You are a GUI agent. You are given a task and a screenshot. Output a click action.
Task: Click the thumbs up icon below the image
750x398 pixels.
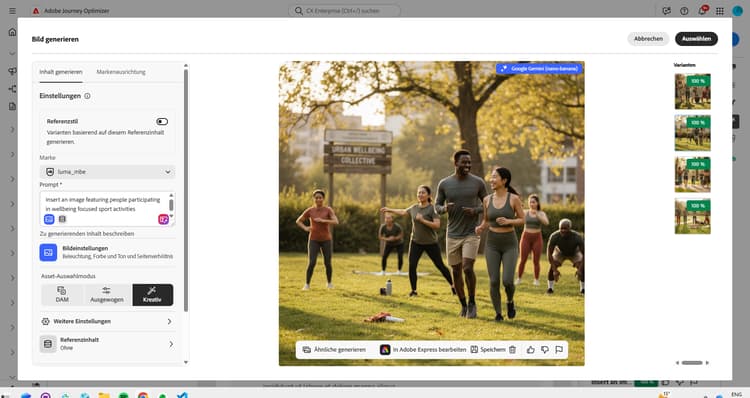pos(530,350)
